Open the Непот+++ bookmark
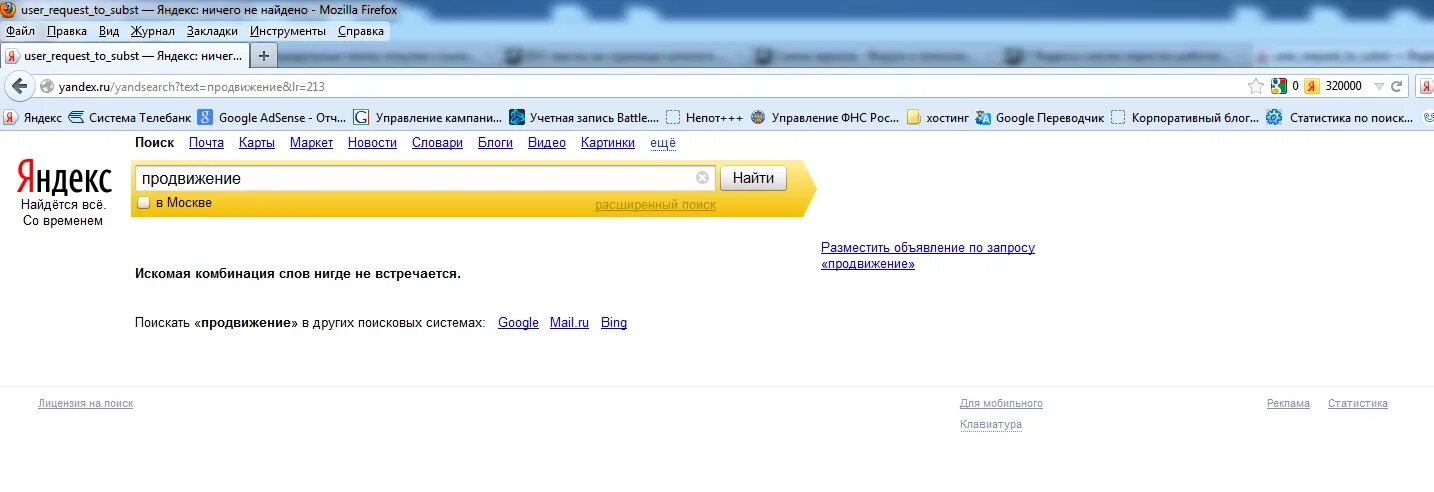The image size is (1434, 492). click(705, 117)
